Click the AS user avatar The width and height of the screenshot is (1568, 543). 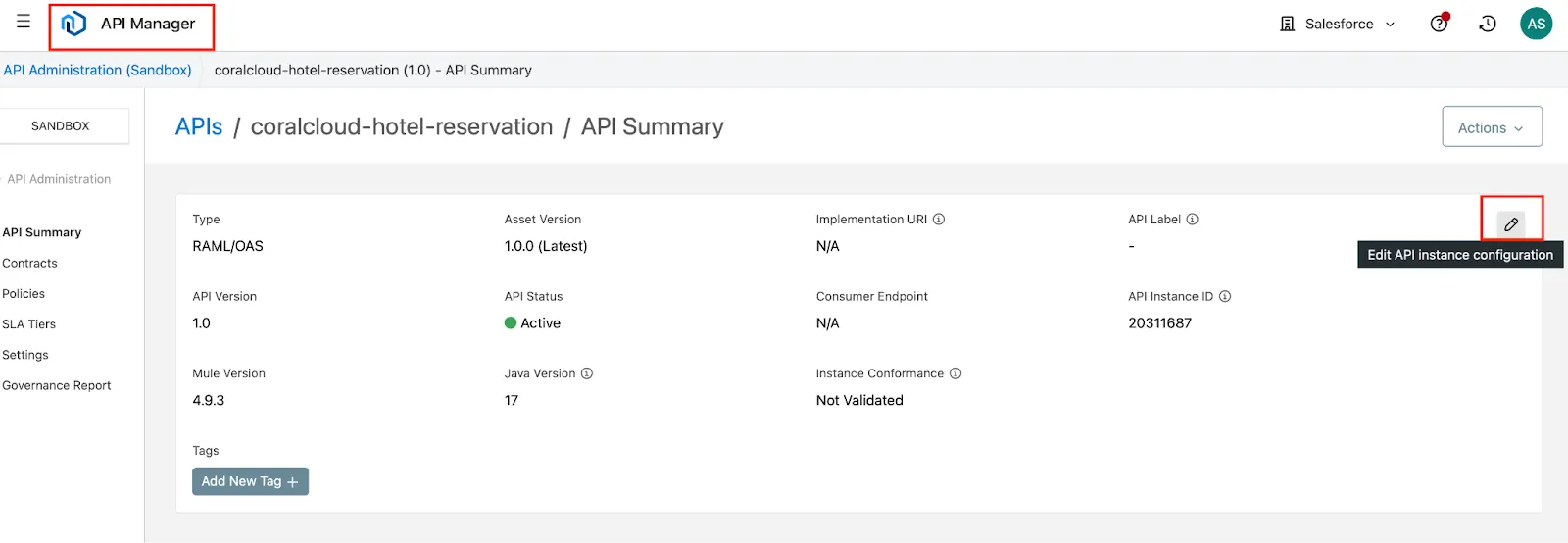tap(1536, 24)
